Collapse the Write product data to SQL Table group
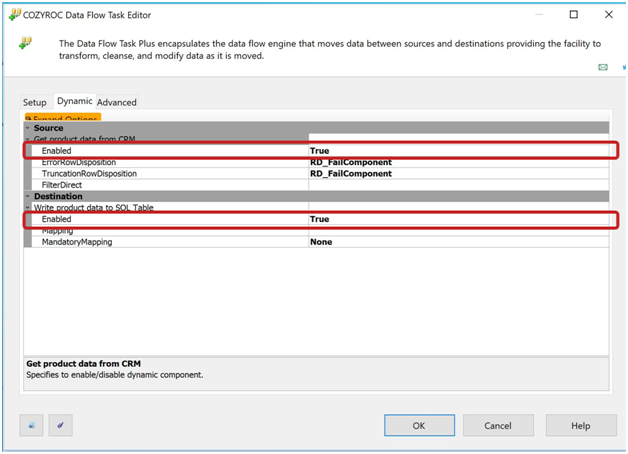The image size is (628, 454). coord(28,207)
